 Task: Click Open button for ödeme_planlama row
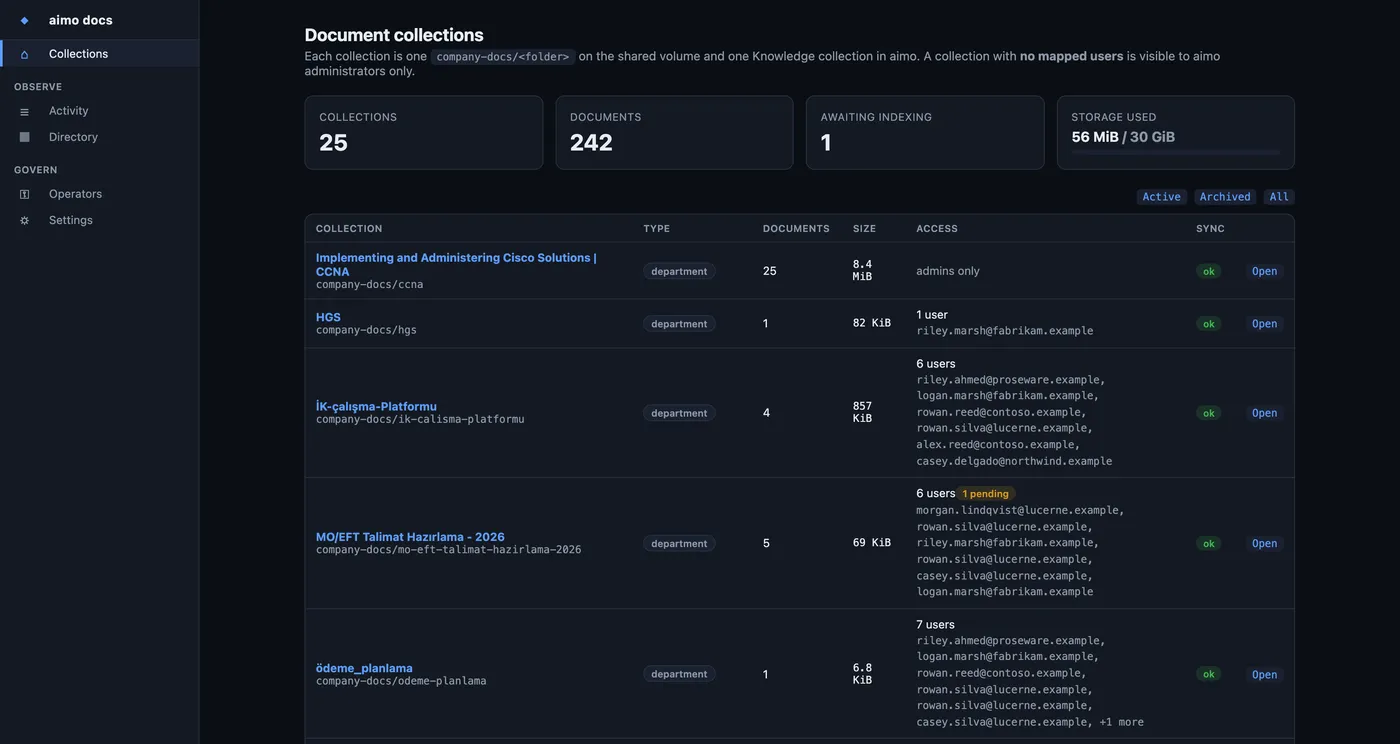pyautogui.click(x=1264, y=675)
